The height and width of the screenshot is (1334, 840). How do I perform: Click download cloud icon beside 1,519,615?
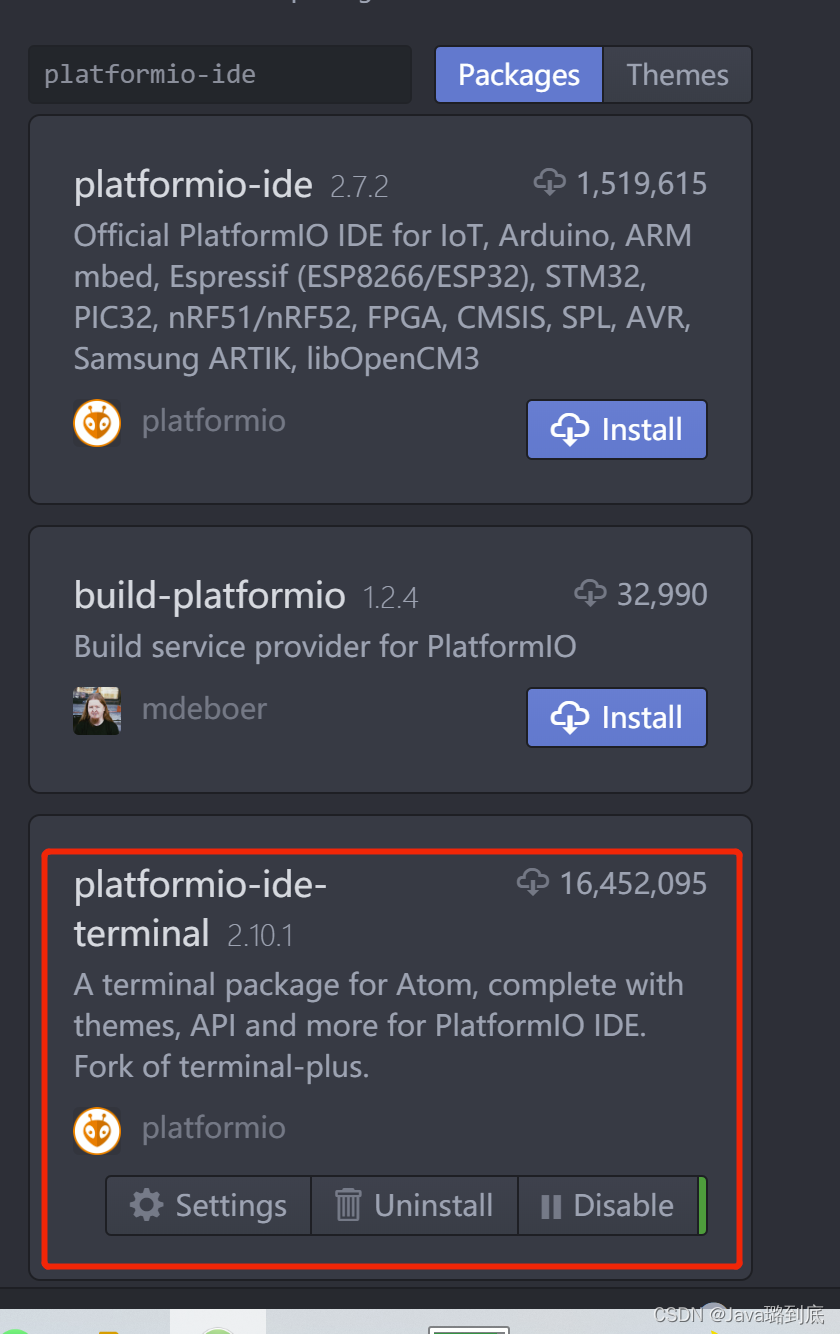550,183
